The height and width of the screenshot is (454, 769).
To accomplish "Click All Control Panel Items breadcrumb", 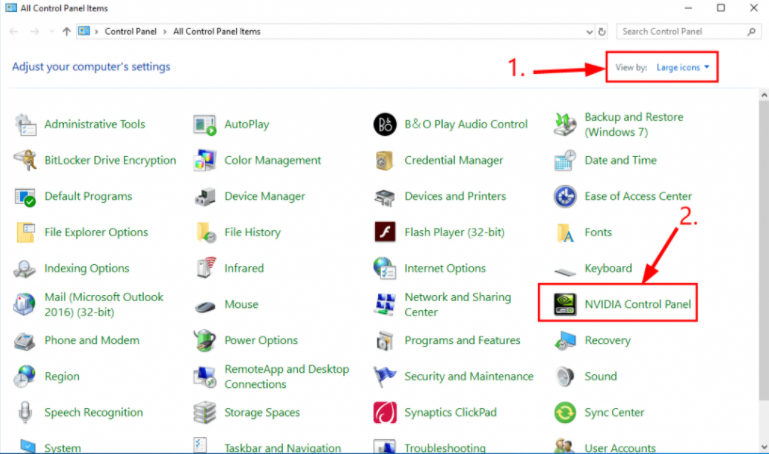I will pyautogui.click(x=217, y=32).
